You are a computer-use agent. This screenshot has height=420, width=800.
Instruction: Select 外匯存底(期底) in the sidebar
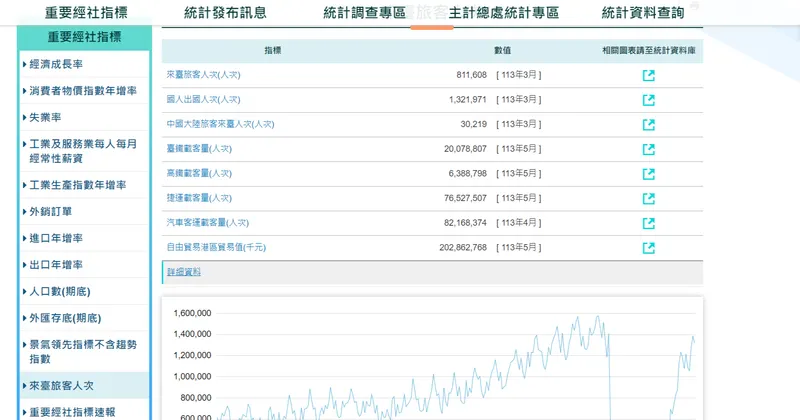point(84,318)
